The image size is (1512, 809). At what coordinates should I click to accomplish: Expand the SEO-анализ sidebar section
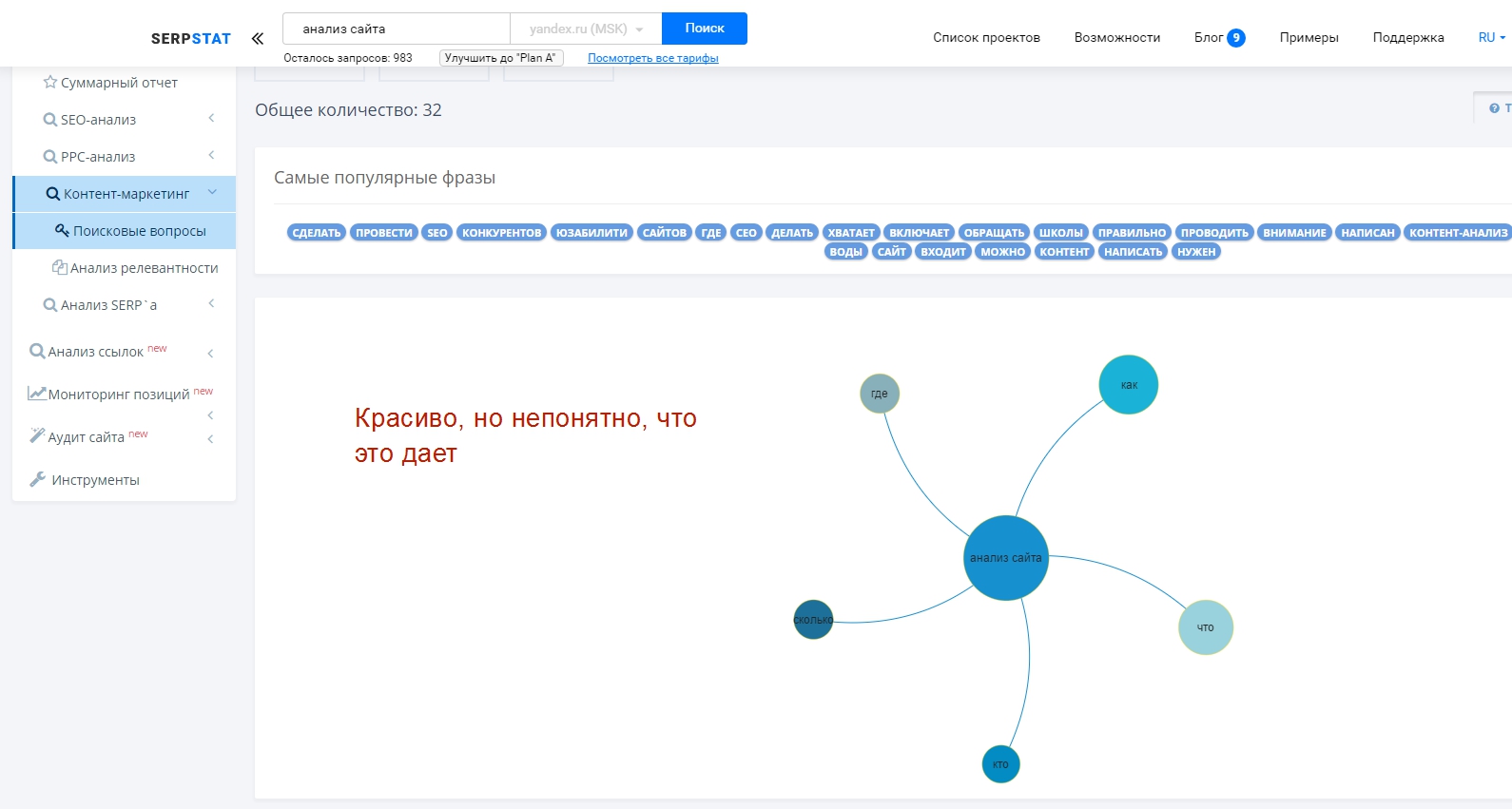click(x=211, y=119)
